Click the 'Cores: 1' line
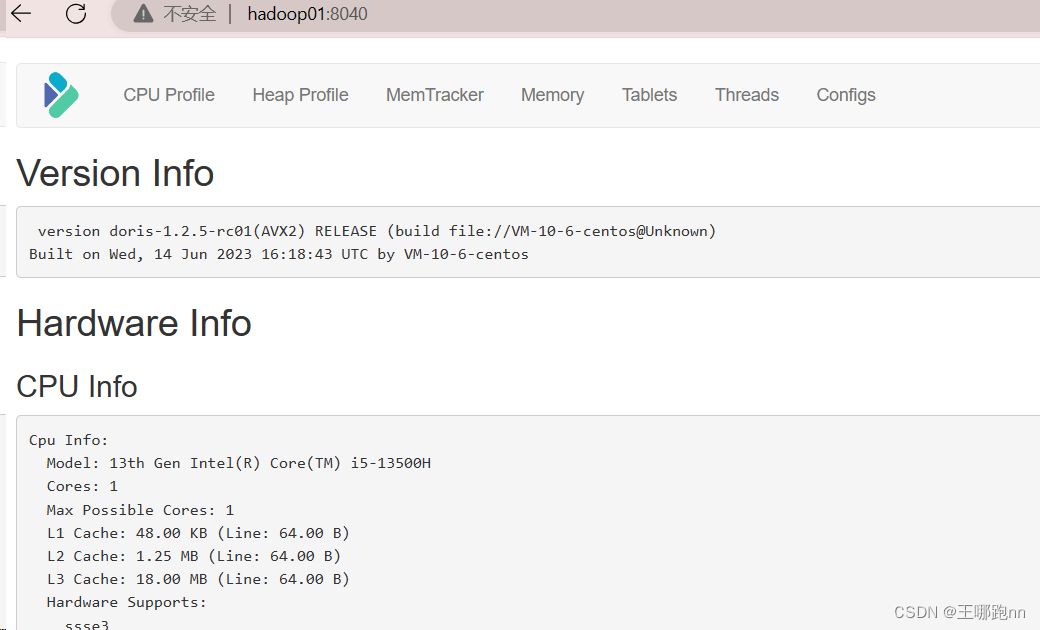 [x=82, y=486]
